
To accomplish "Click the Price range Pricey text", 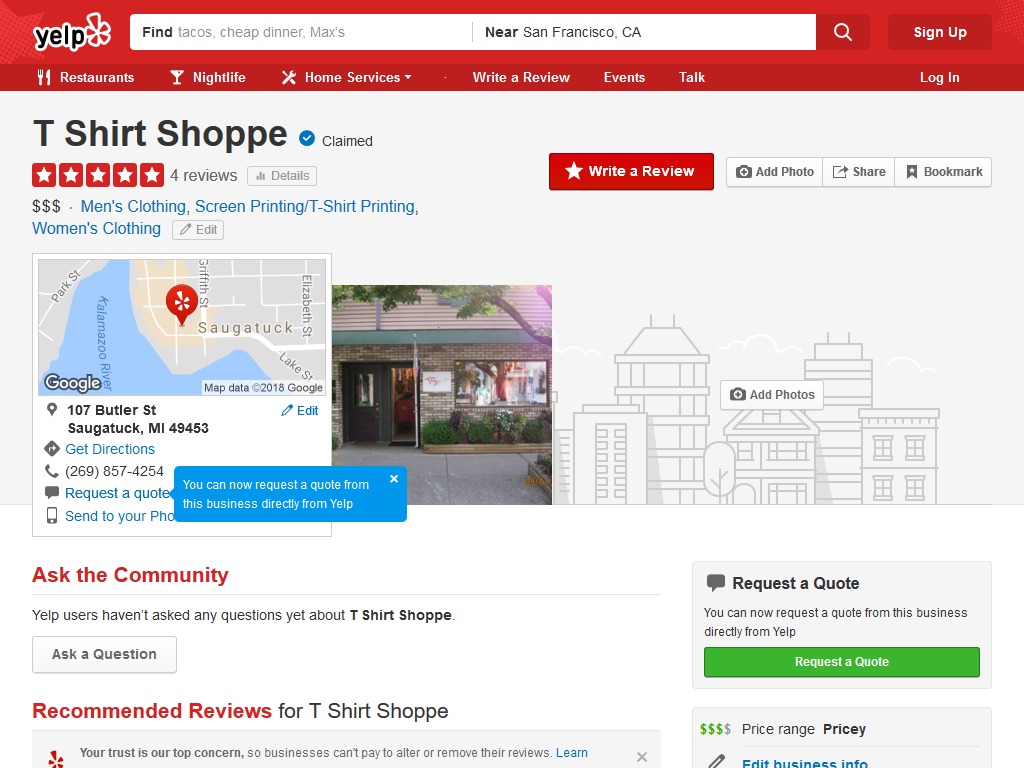I will coord(804,729).
